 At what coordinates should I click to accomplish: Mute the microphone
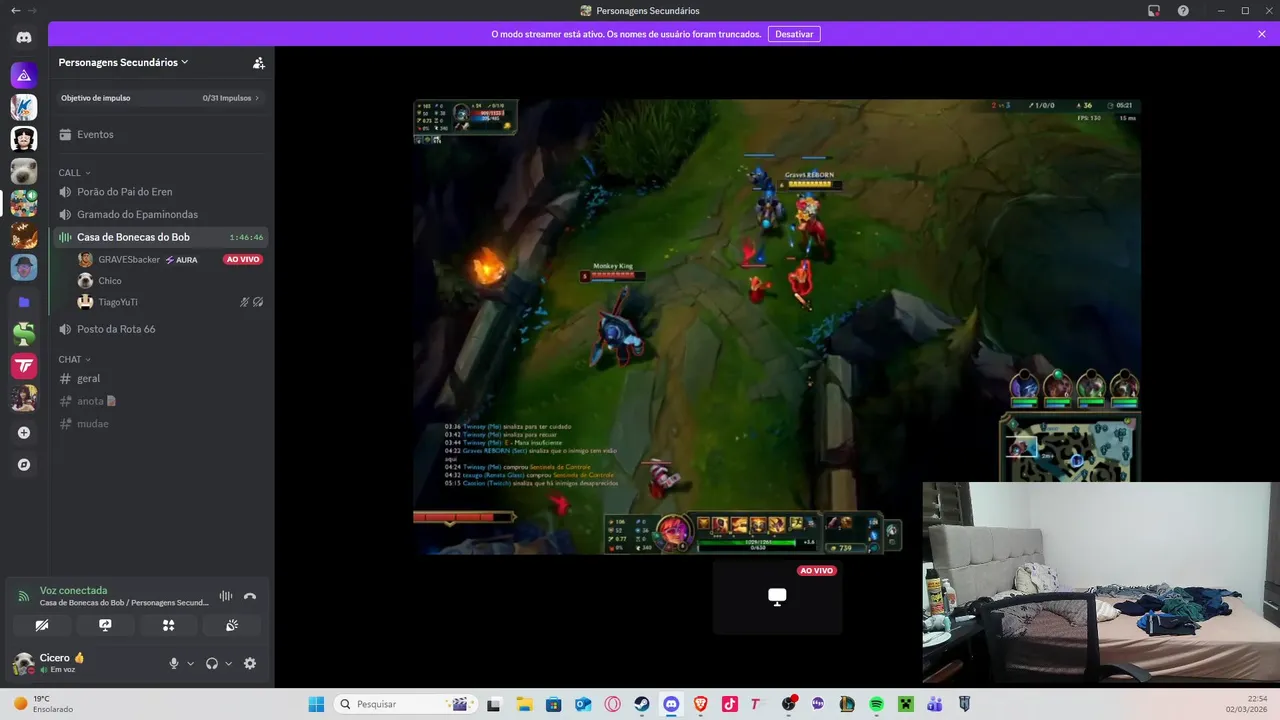point(174,663)
